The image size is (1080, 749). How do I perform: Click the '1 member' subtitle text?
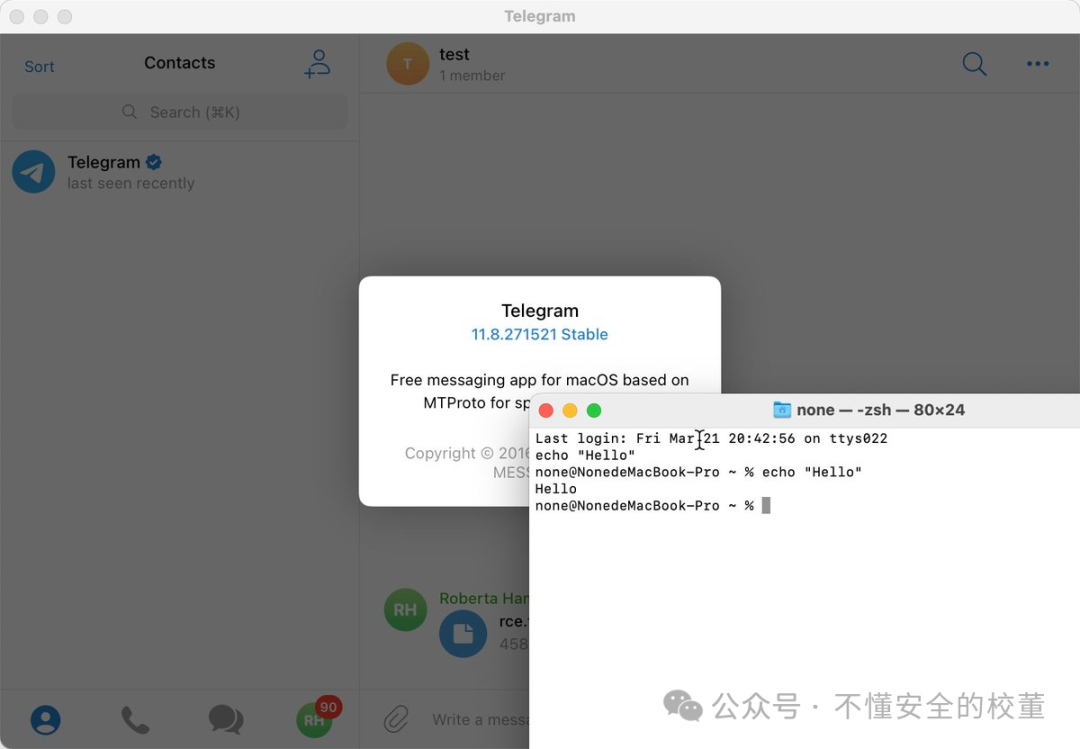(472, 76)
